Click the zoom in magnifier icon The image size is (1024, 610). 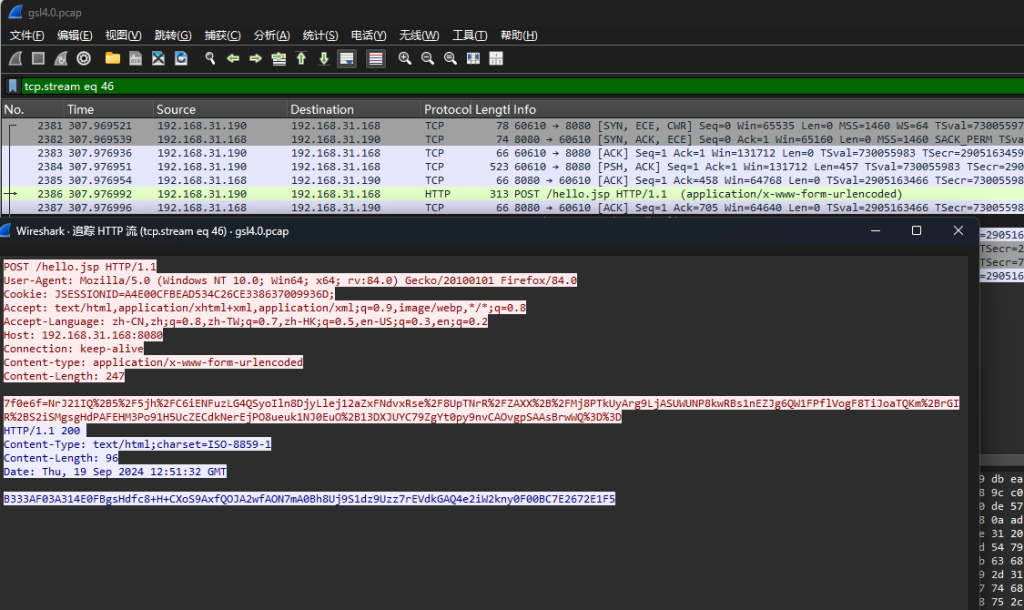(x=405, y=59)
